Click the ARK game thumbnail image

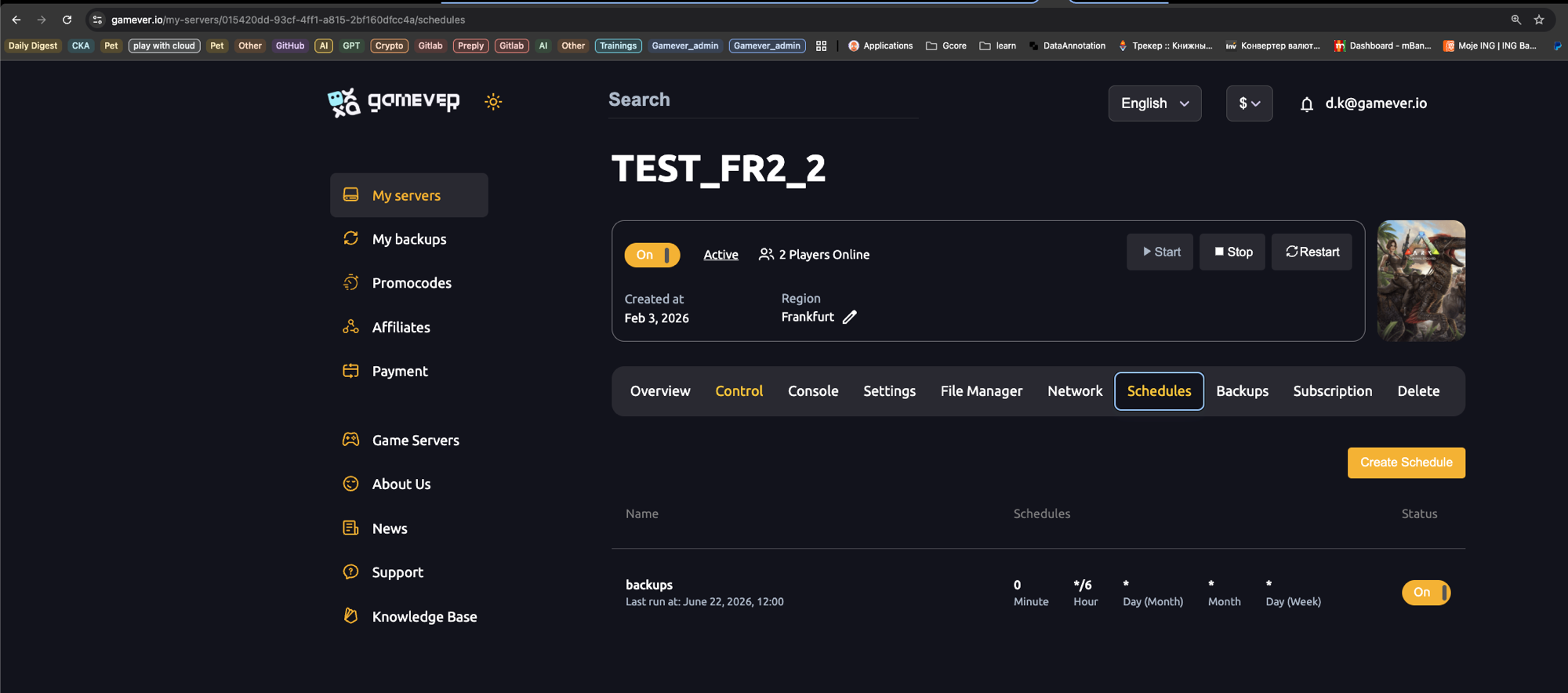click(x=1421, y=281)
